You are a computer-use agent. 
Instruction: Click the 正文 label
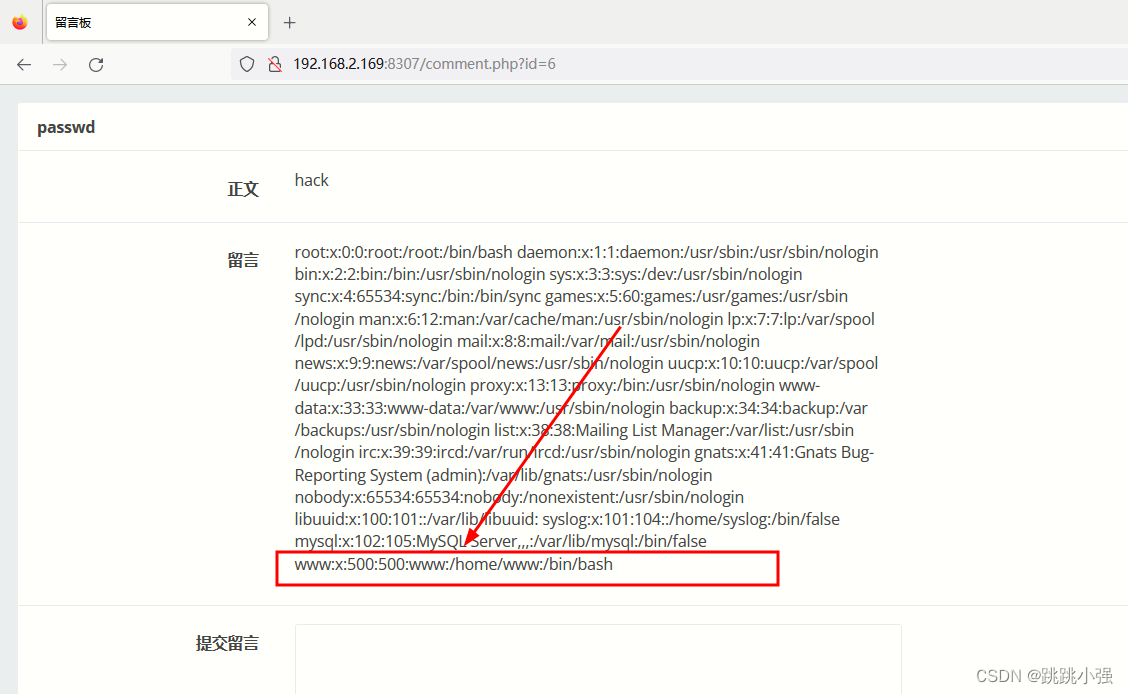point(243,189)
